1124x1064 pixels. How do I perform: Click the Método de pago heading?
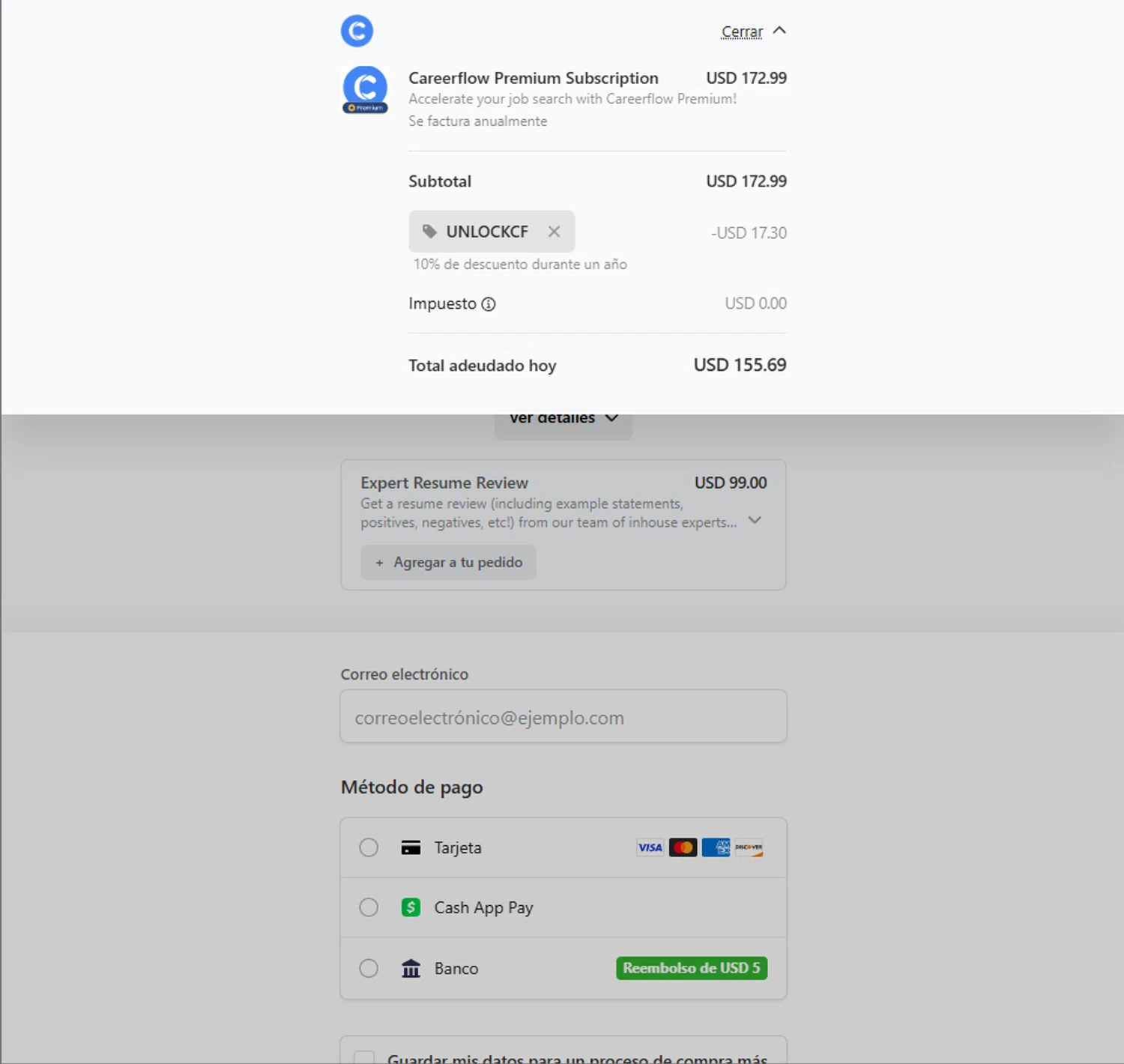(411, 788)
